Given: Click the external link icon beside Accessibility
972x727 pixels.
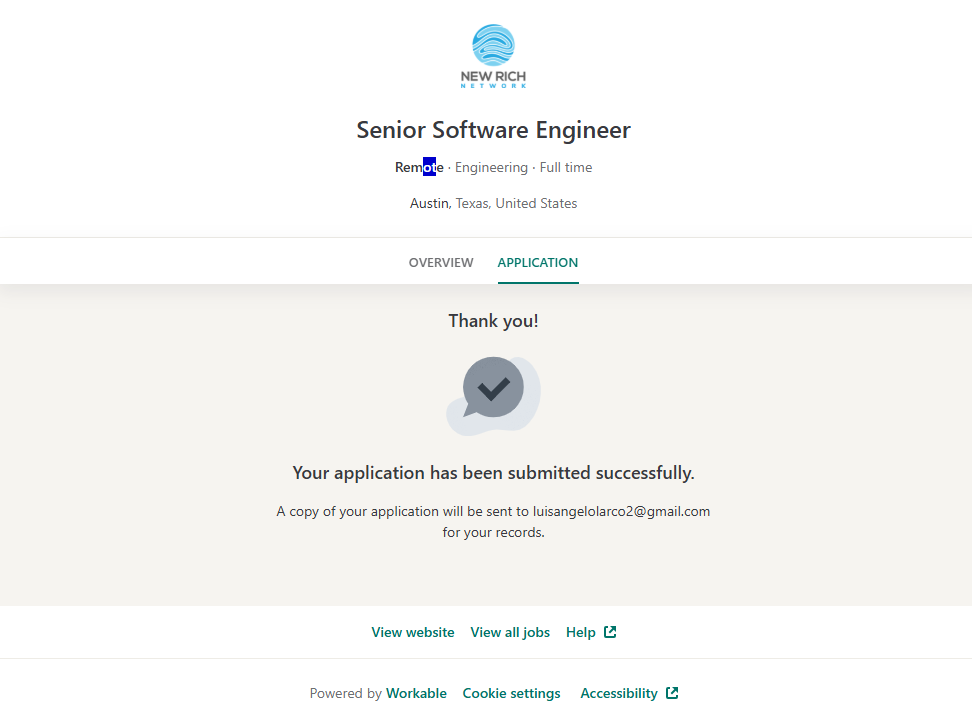Looking at the screenshot, I should [x=672, y=693].
